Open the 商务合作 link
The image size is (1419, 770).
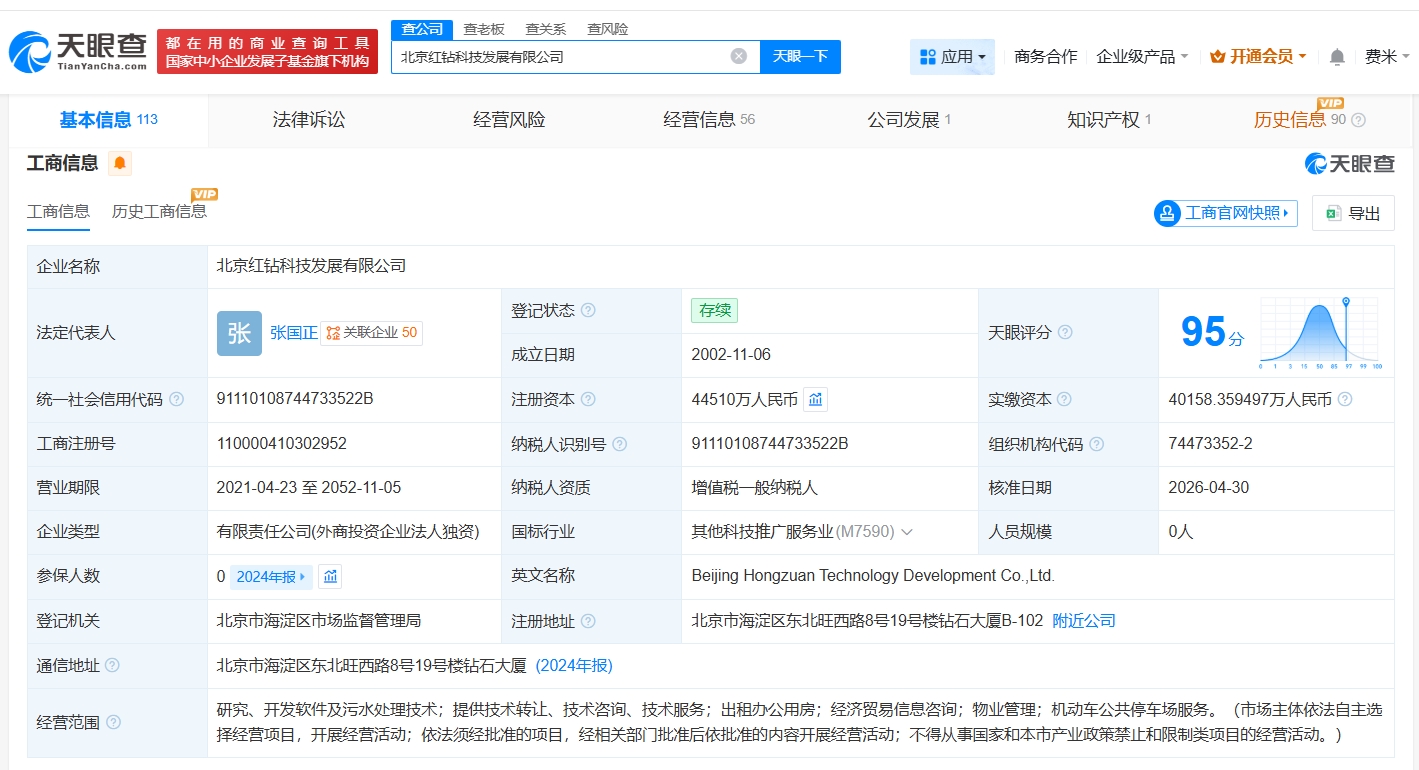1046,57
